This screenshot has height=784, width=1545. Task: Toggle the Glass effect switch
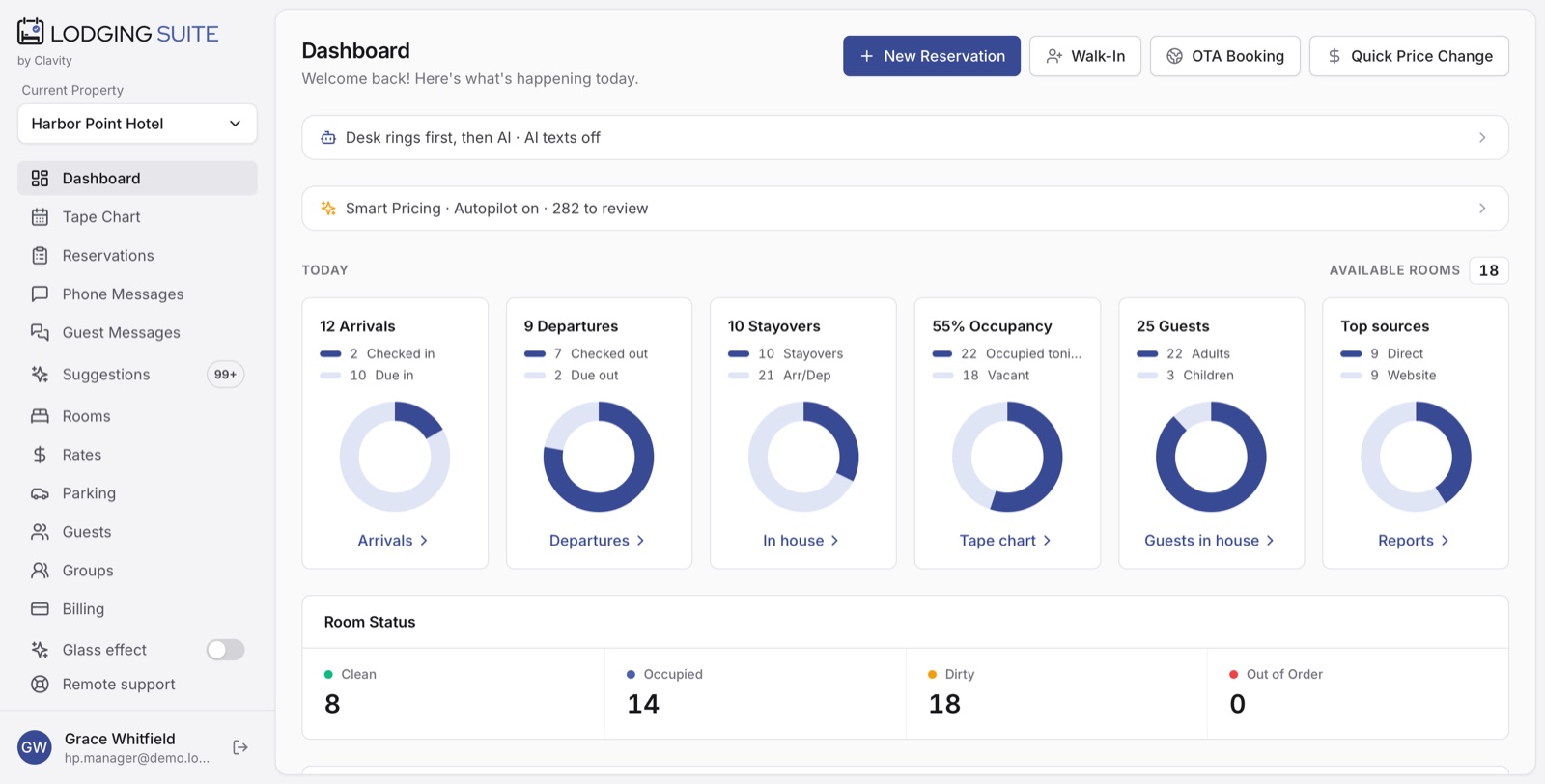pyautogui.click(x=225, y=650)
